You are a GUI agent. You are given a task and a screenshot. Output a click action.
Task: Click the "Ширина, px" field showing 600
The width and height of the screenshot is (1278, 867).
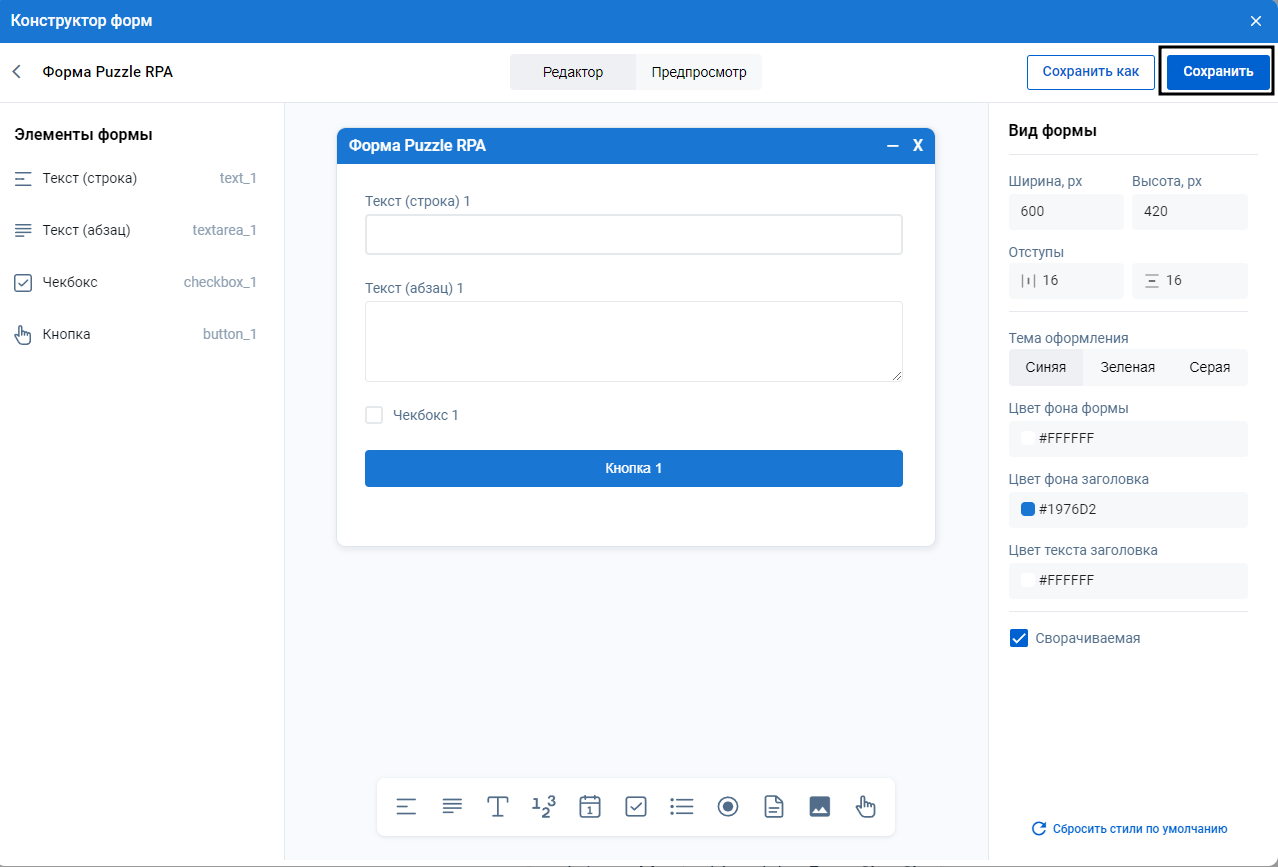[x=1067, y=211]
